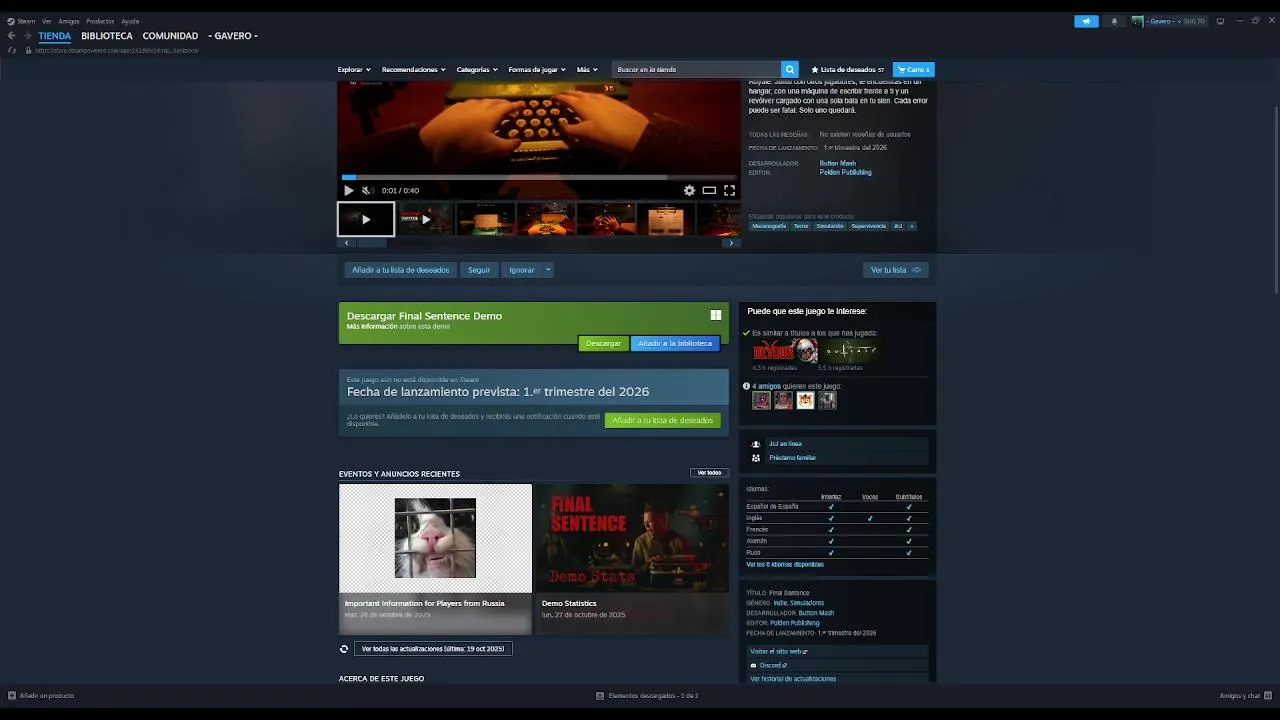This screenshot has width=1280, height=720.
Task: Expand the Recomendaciones menu
Action: pyautogui.click(x=414, y=70)
